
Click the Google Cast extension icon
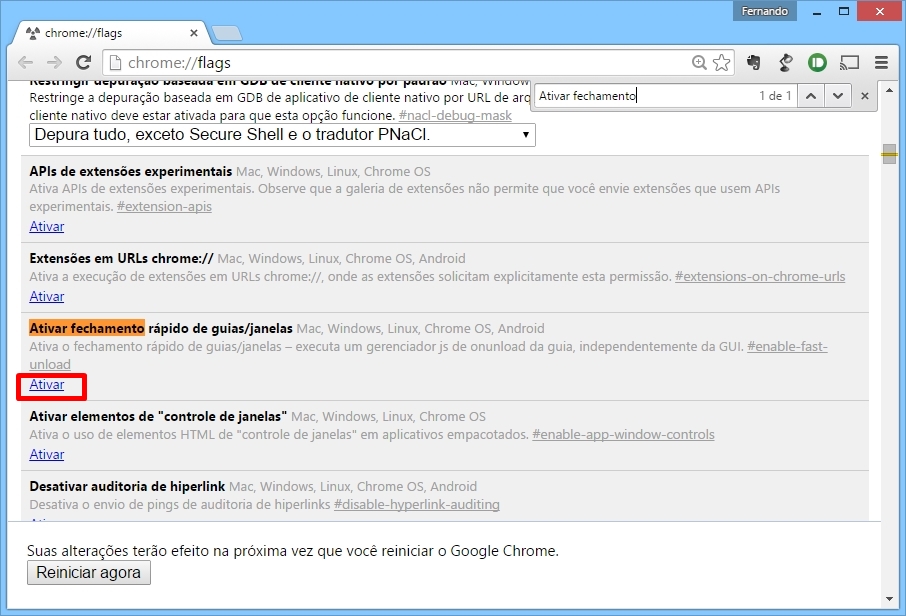[849, 62]
